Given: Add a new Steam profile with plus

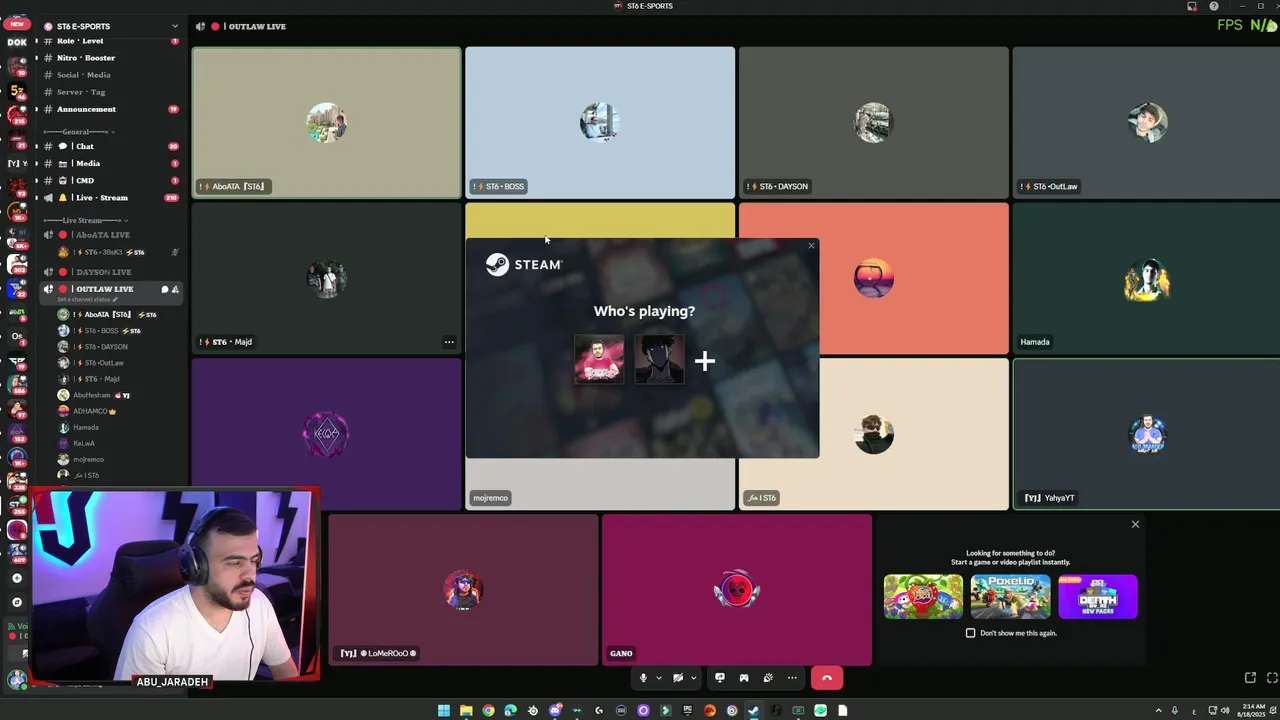Looking at the screenshot, I should coord(705,361).
